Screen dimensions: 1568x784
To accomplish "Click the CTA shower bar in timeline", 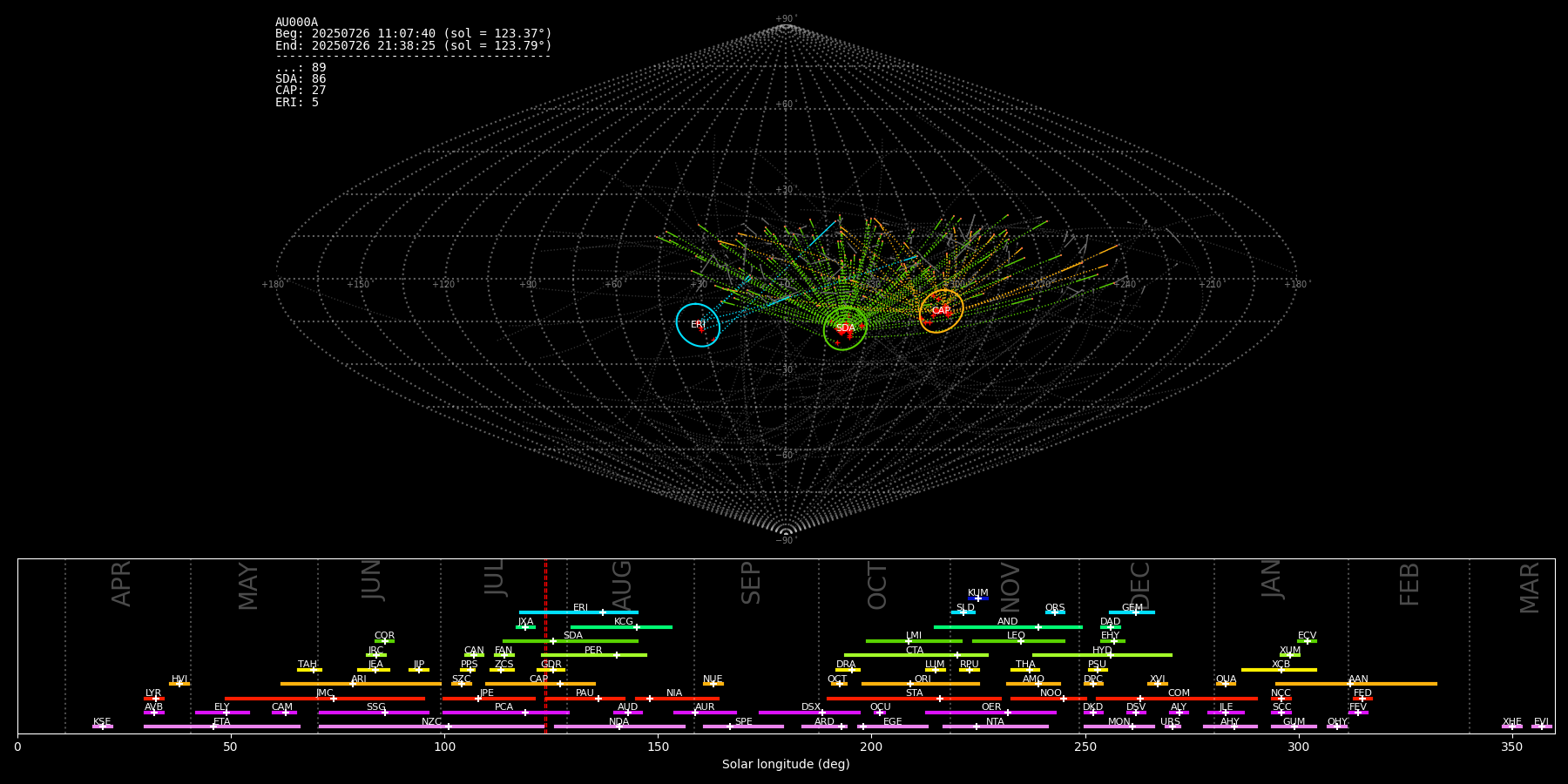I will tap(916, 655).
